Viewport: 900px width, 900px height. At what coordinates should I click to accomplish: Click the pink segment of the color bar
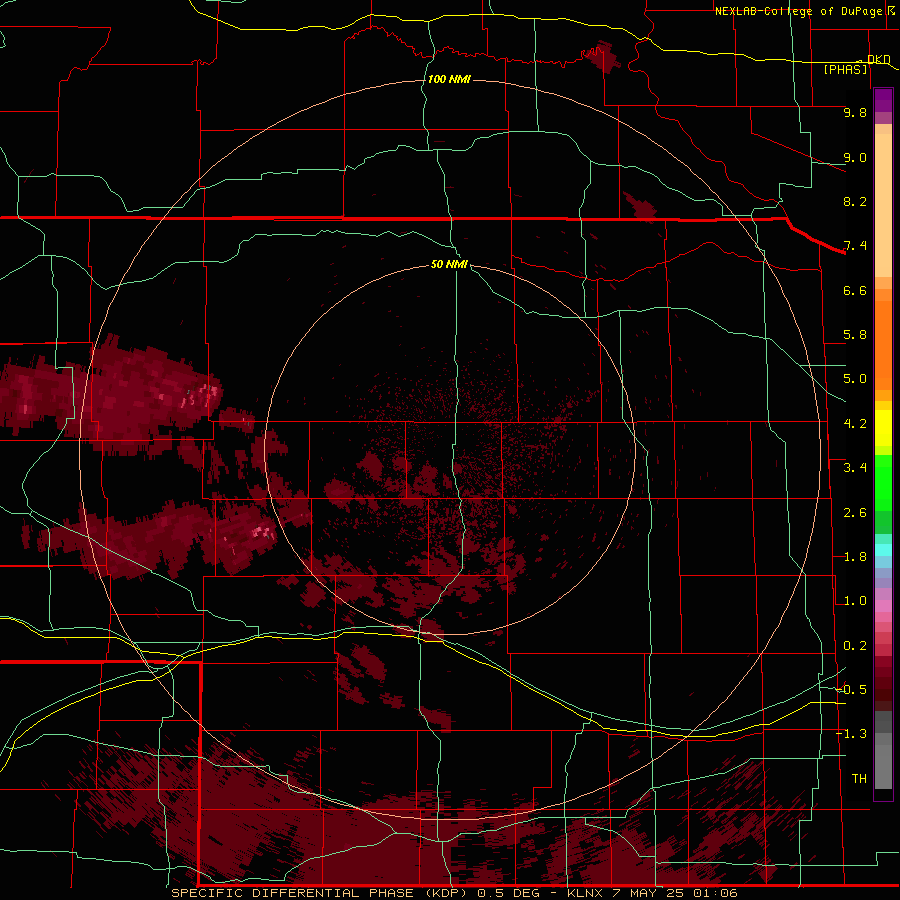coord(883,606)
